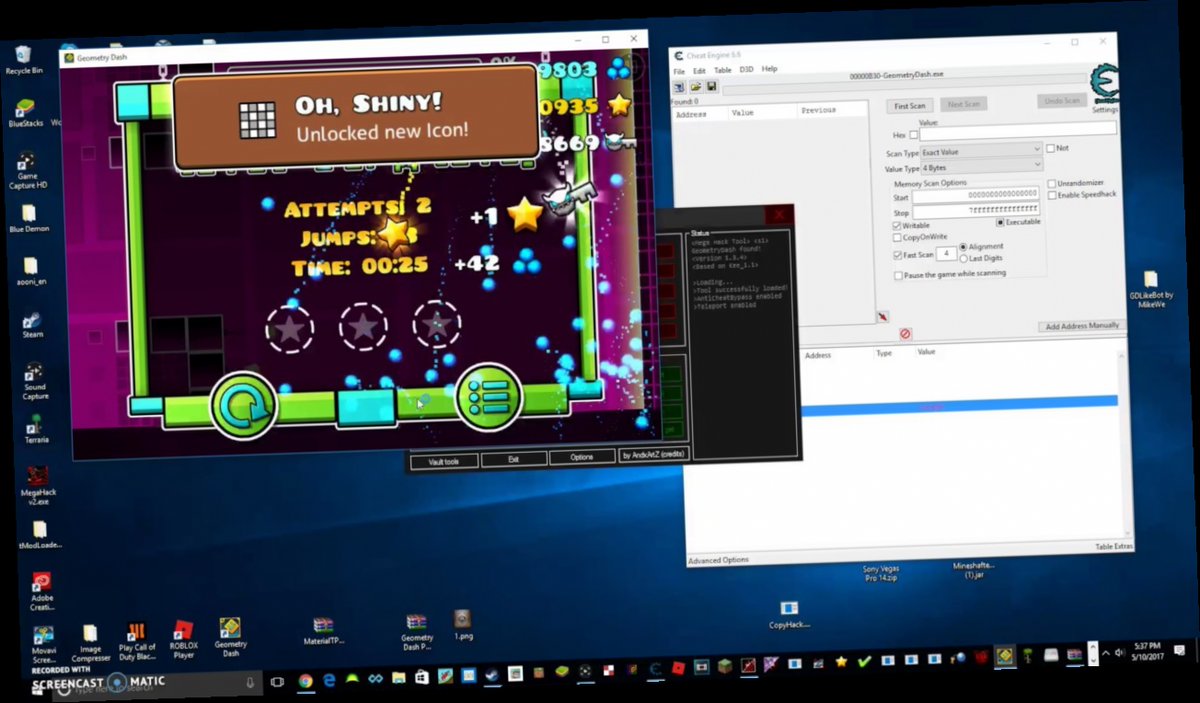The height and width of the screenshot is (703, 1200).
Task: Select the CopyHack desktop file
Action: (x=789, y=614)
